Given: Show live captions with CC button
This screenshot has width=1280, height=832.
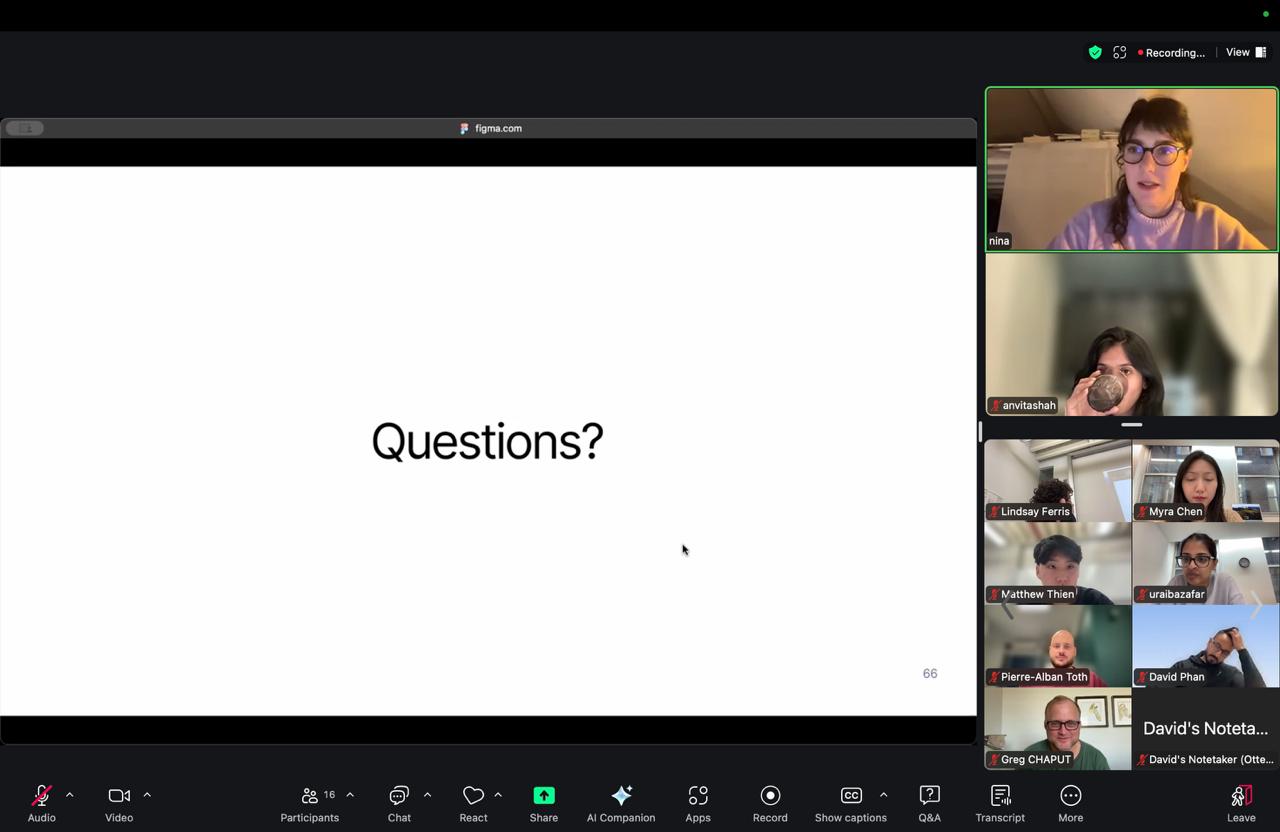Looking at the screenshot, I should click(851, 797).
